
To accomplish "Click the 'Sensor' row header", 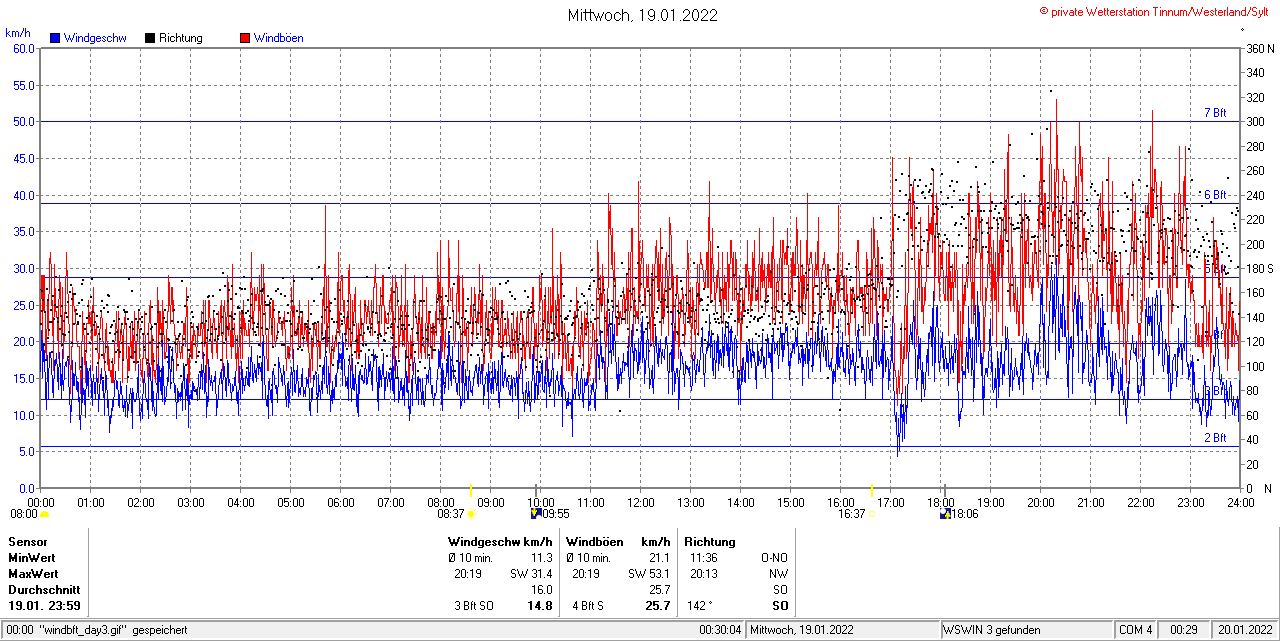I will coord(27,542).
